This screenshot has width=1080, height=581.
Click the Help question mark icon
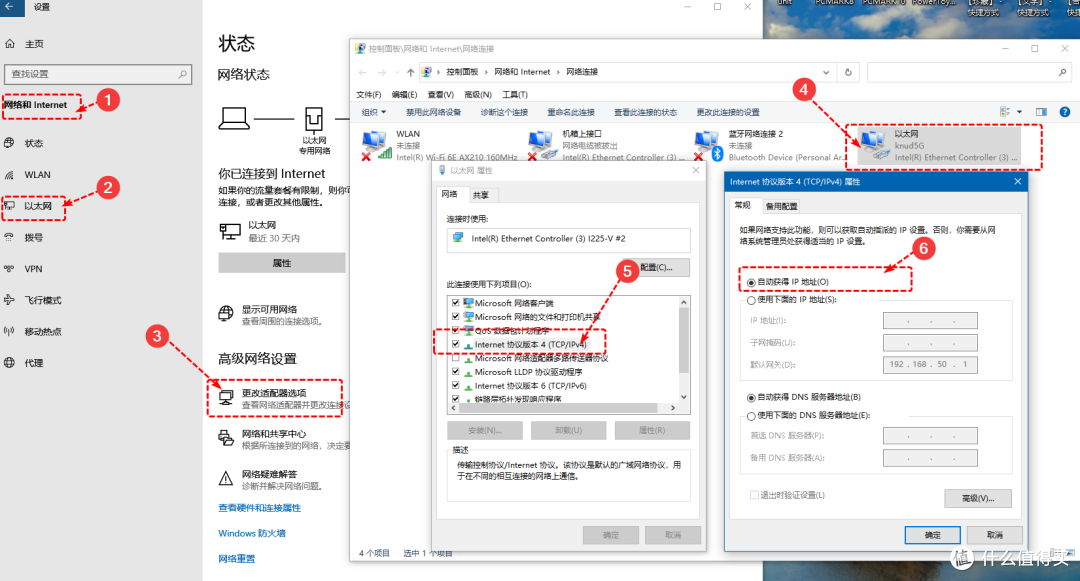point(1064,111)
